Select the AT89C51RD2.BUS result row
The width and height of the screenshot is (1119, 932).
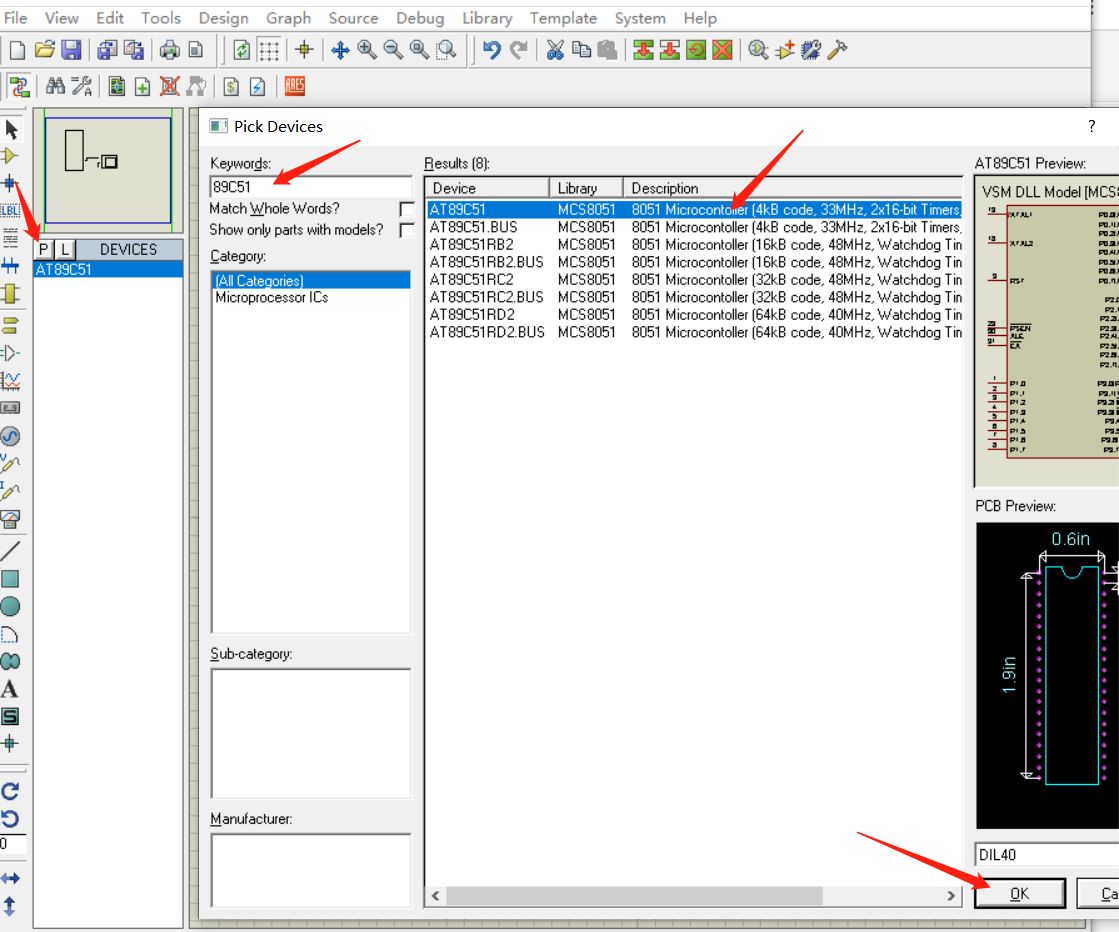[x=694, y=333]
